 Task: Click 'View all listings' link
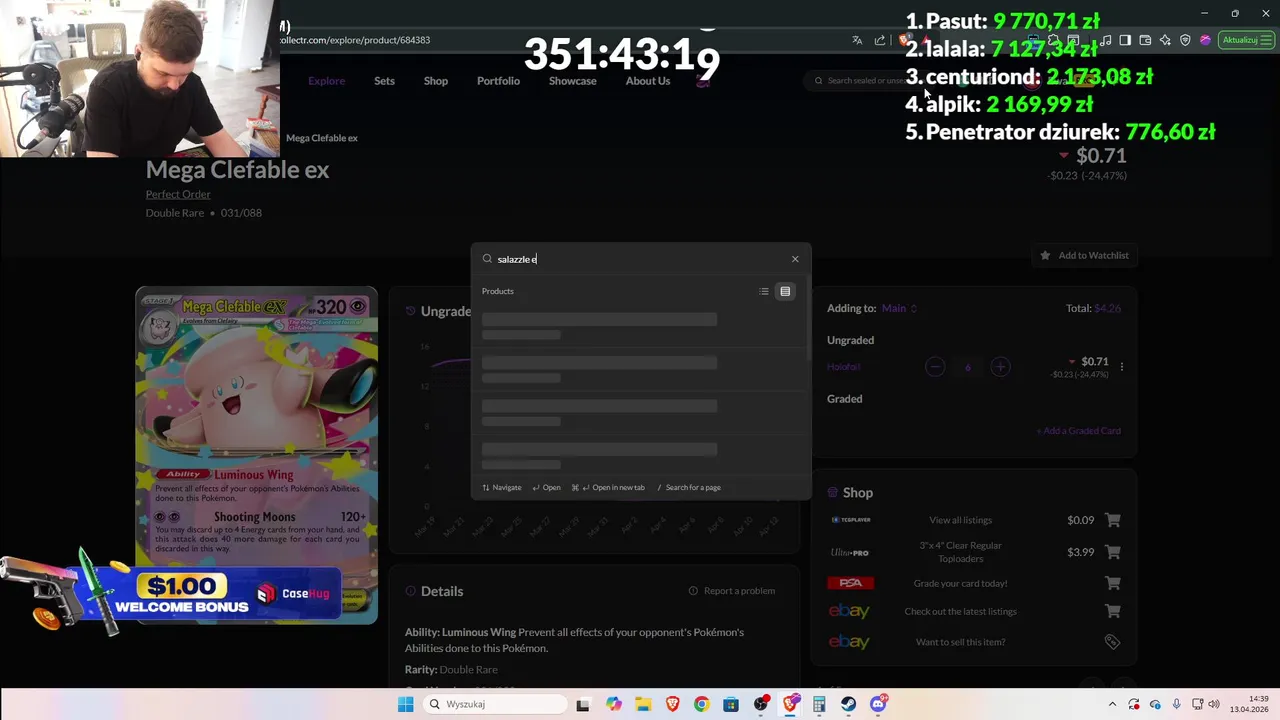coord(960,520)
